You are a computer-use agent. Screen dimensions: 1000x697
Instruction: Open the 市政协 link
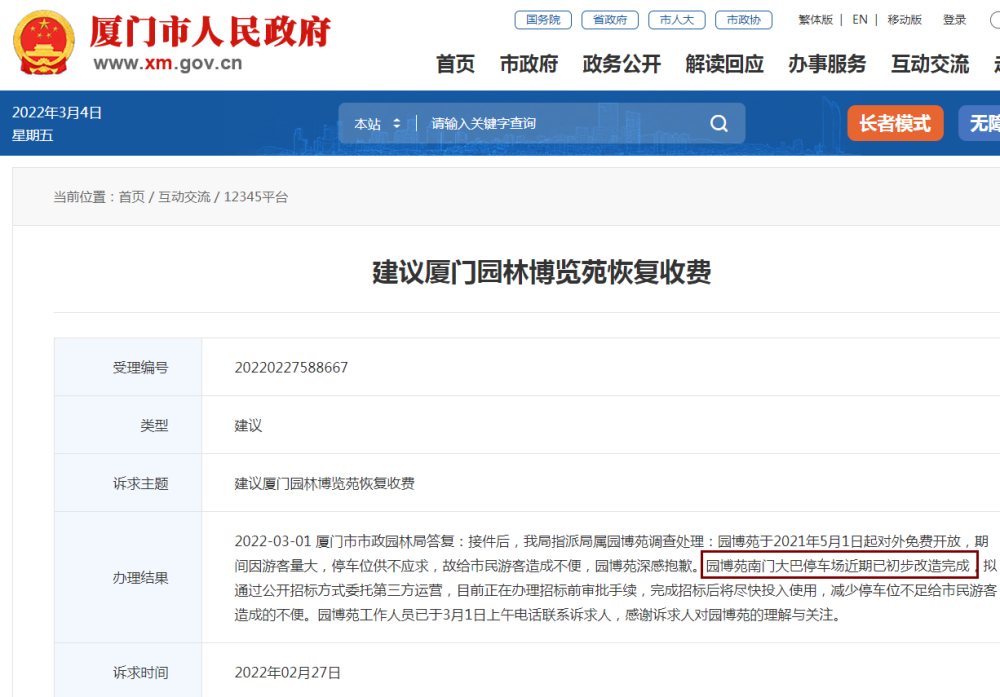click(744, 20)
